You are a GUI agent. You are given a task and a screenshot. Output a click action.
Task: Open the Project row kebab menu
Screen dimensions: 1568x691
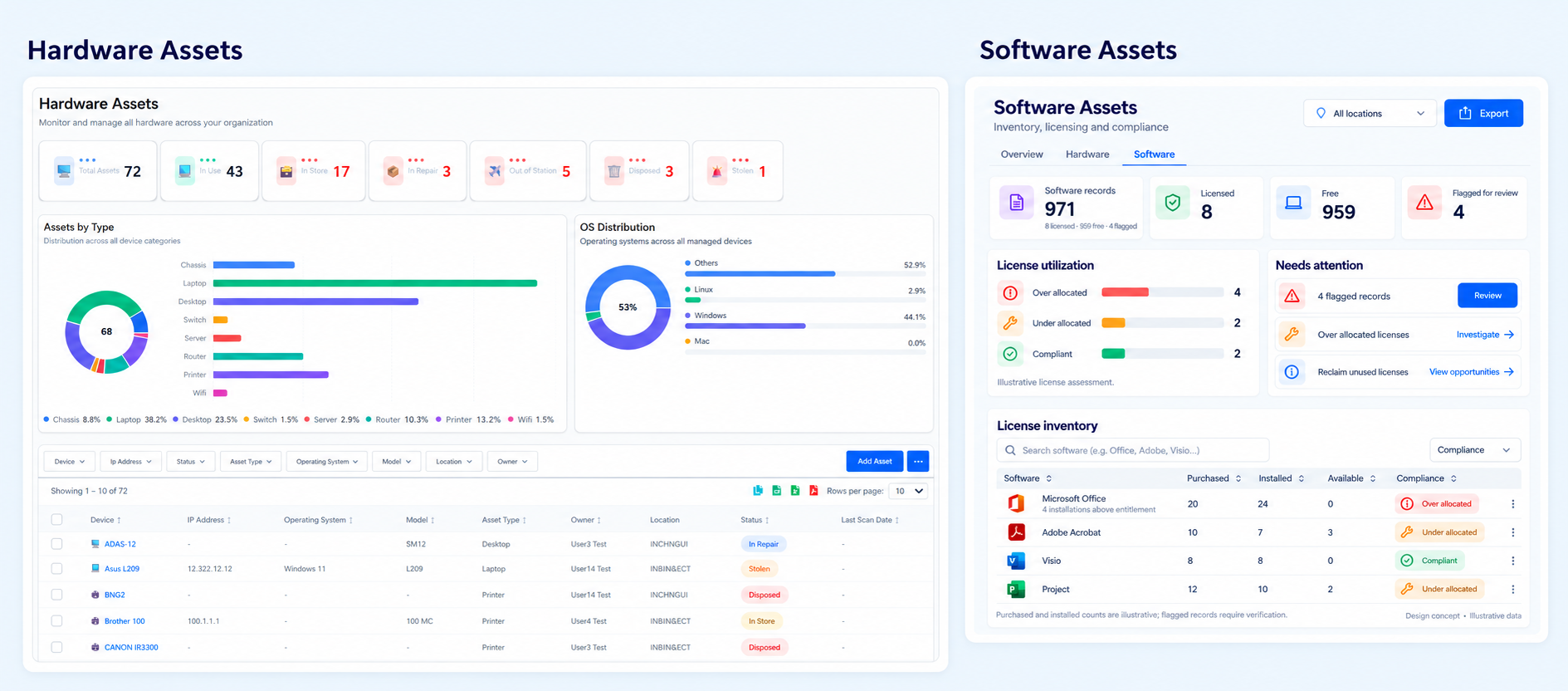[1512, 589]
